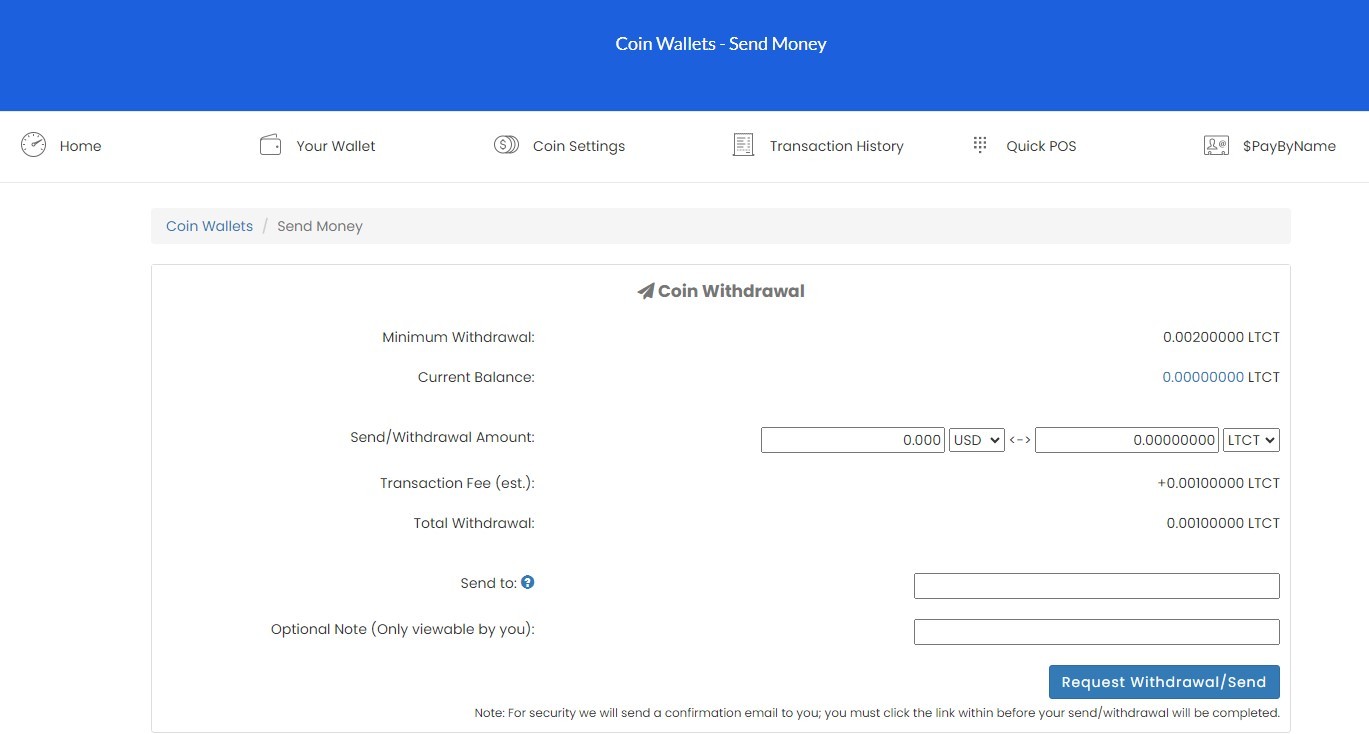Click the $PayByName ID card icon

[1216, 144]
